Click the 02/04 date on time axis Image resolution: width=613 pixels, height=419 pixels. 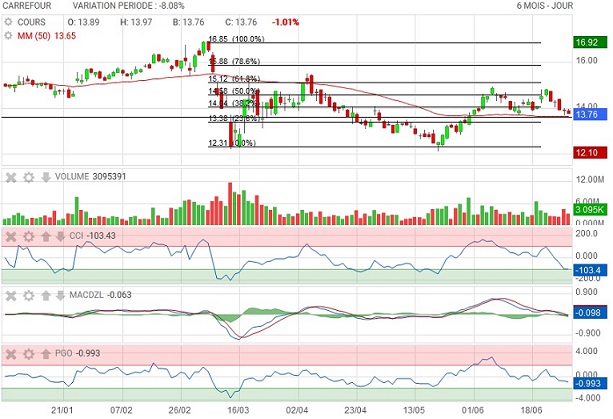pos(297,410)
